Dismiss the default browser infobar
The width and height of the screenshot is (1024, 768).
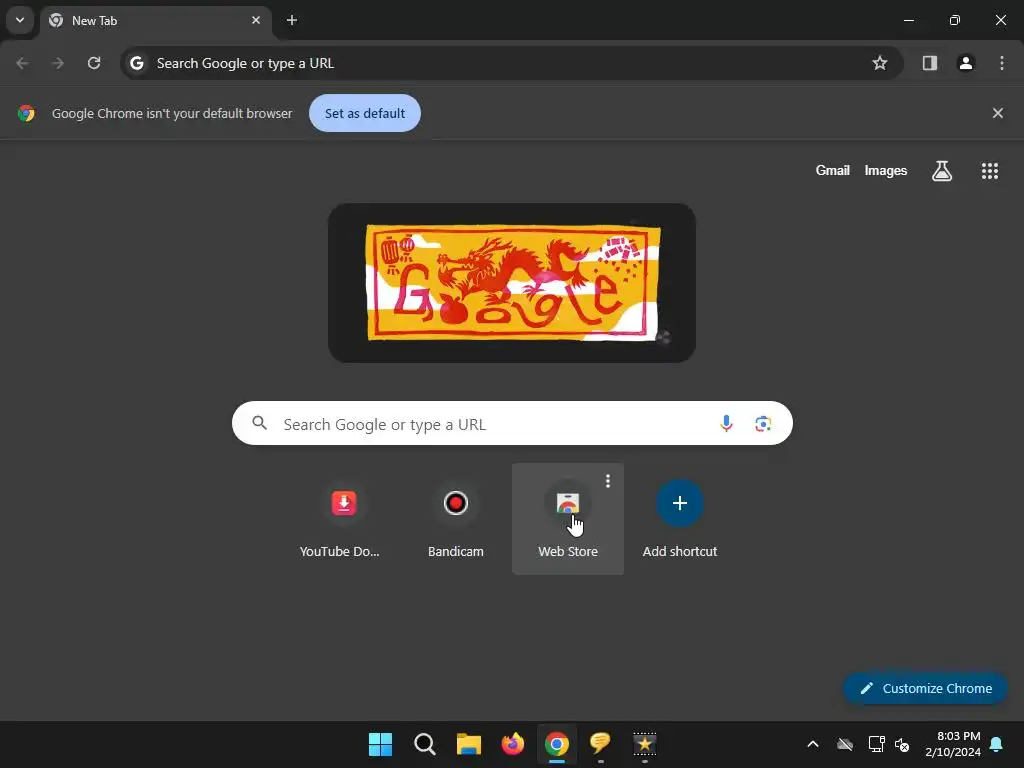coord(997,113)
